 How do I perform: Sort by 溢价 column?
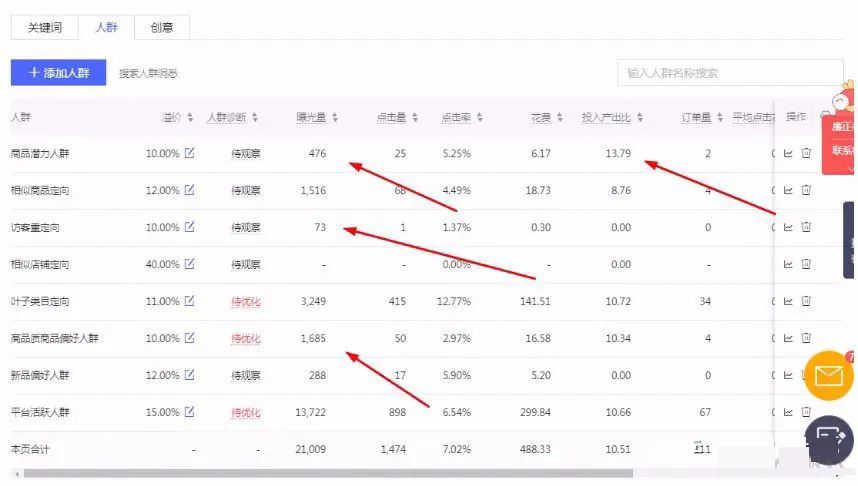coord(190,117)
